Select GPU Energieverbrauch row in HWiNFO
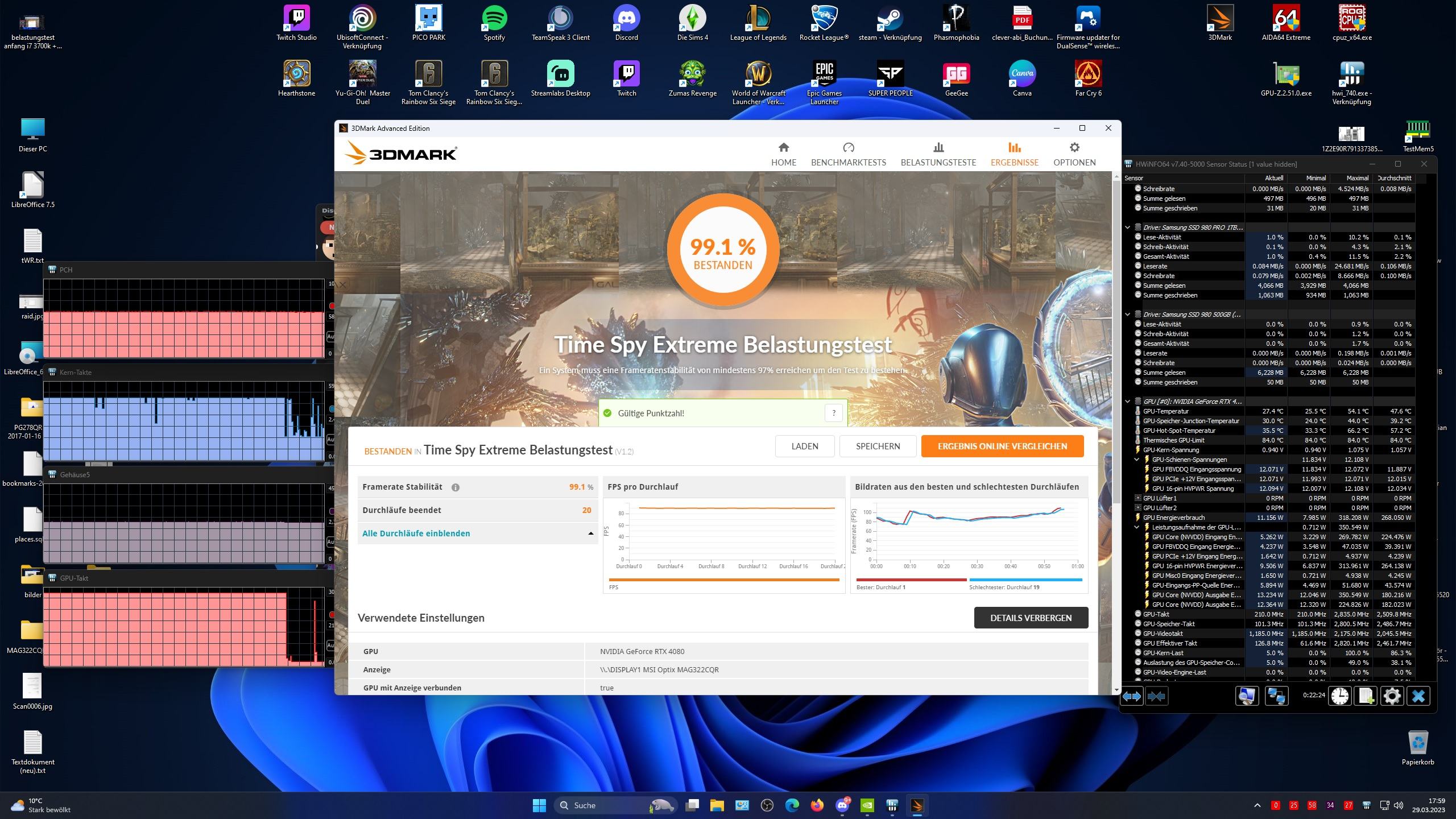 tap(1274, 518)
